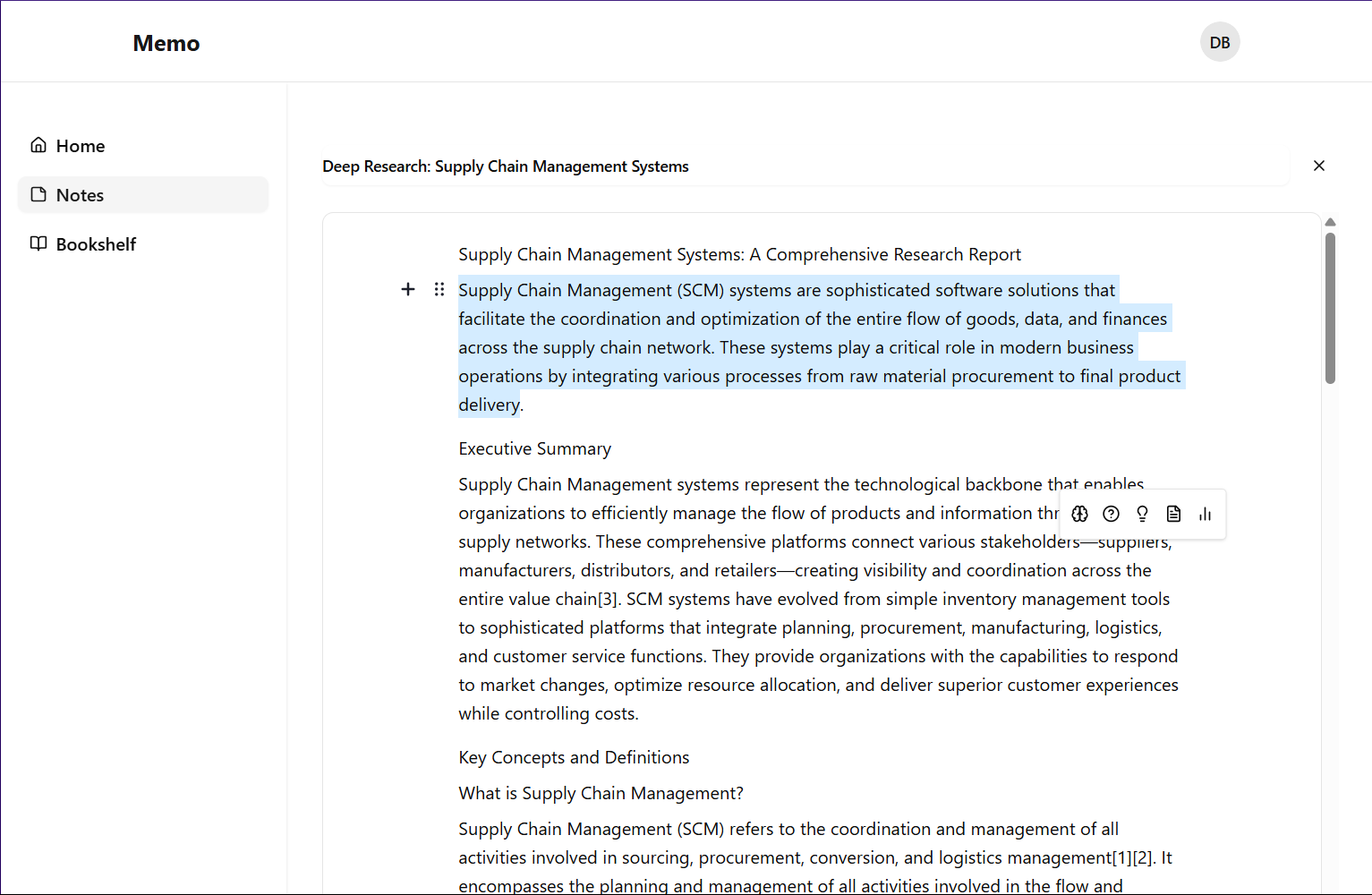Click the vertical scrollbar thumb
Screen dimensions: 1372x895
click(x=1330, y=309)
